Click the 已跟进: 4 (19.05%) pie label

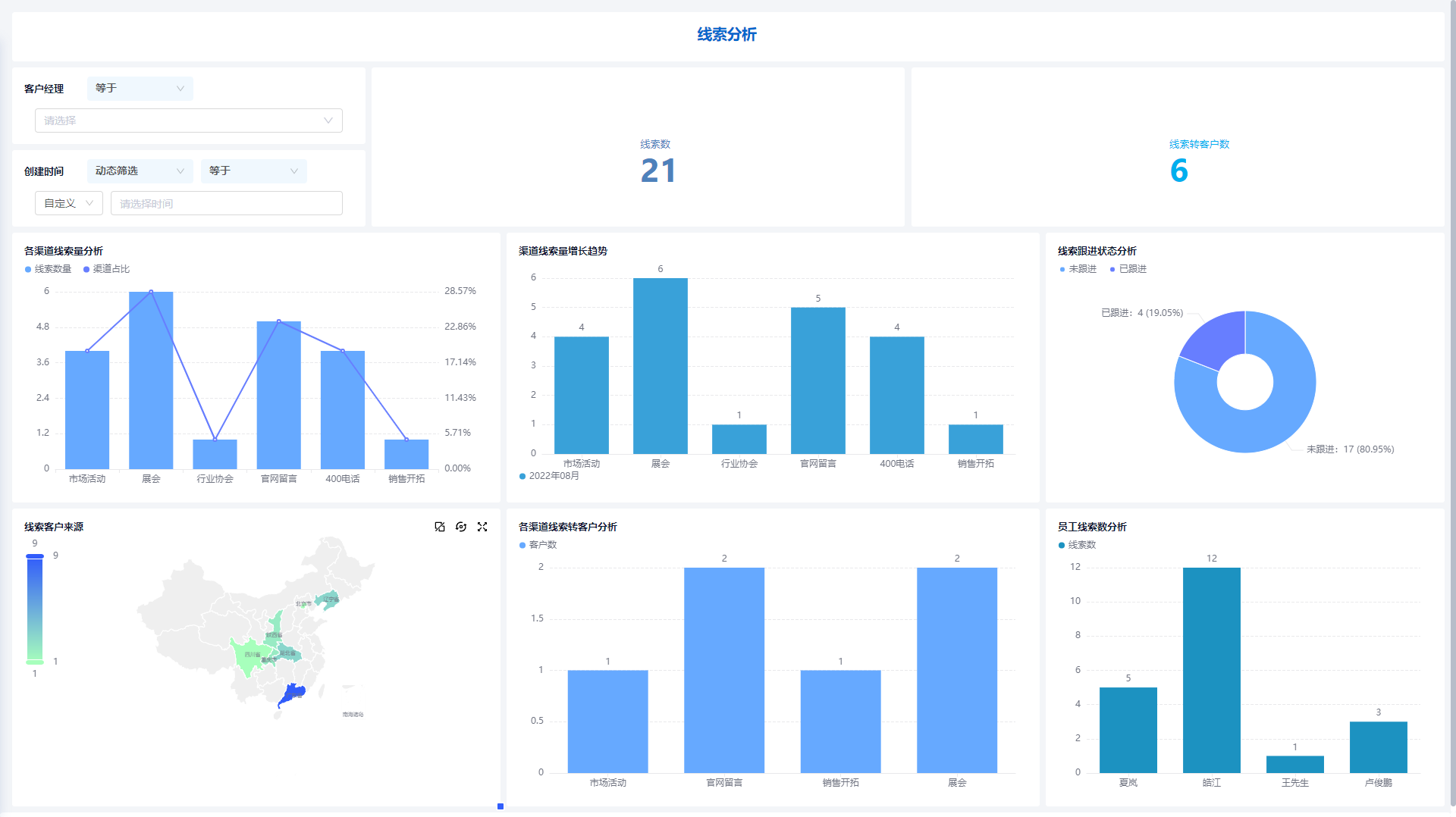click(1142, 313)
